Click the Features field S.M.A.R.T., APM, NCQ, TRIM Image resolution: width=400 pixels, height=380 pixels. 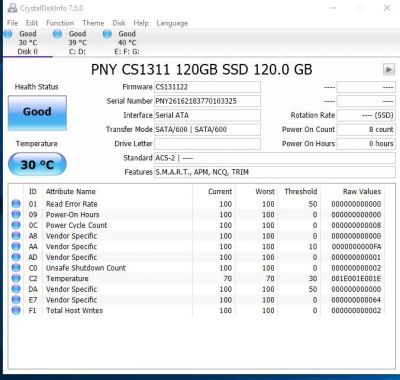275,172
